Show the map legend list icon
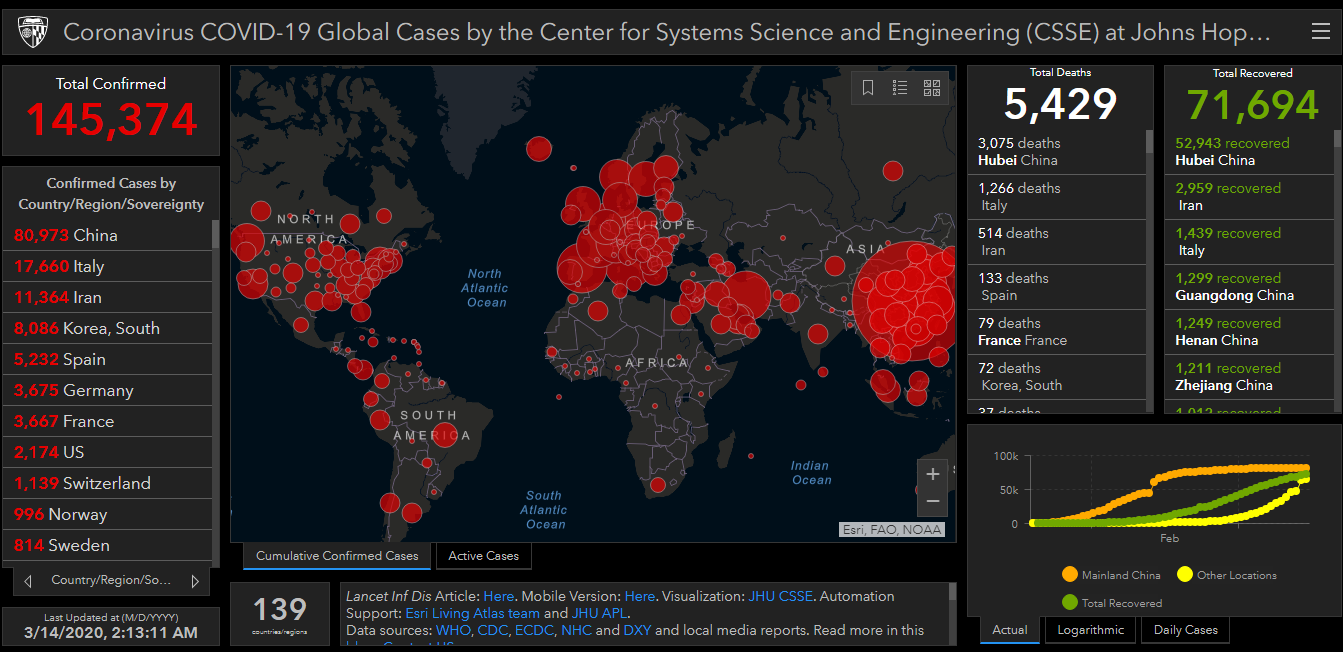1343x652 pixels. 900,88
